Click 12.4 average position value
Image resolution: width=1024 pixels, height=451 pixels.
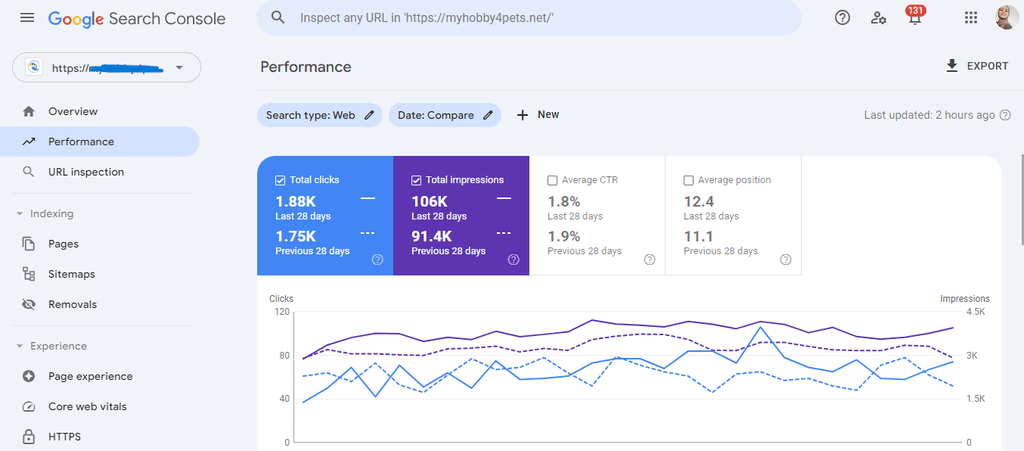click(699, 202)
